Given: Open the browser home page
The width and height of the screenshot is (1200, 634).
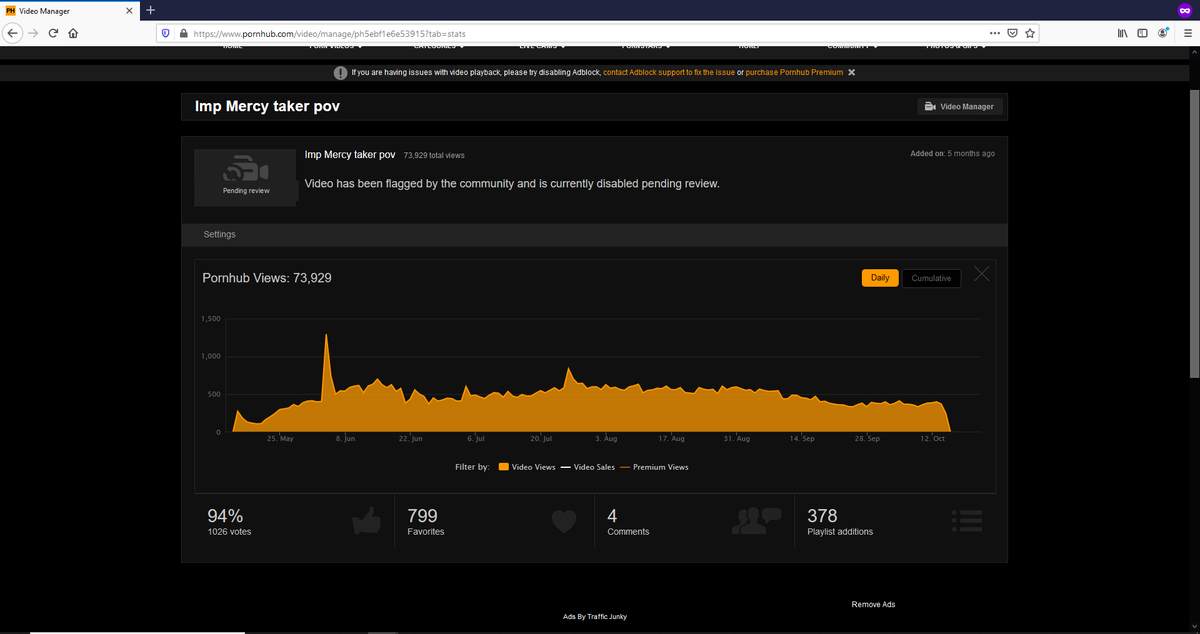Looking at the screenshot, I should pos(73,33).
